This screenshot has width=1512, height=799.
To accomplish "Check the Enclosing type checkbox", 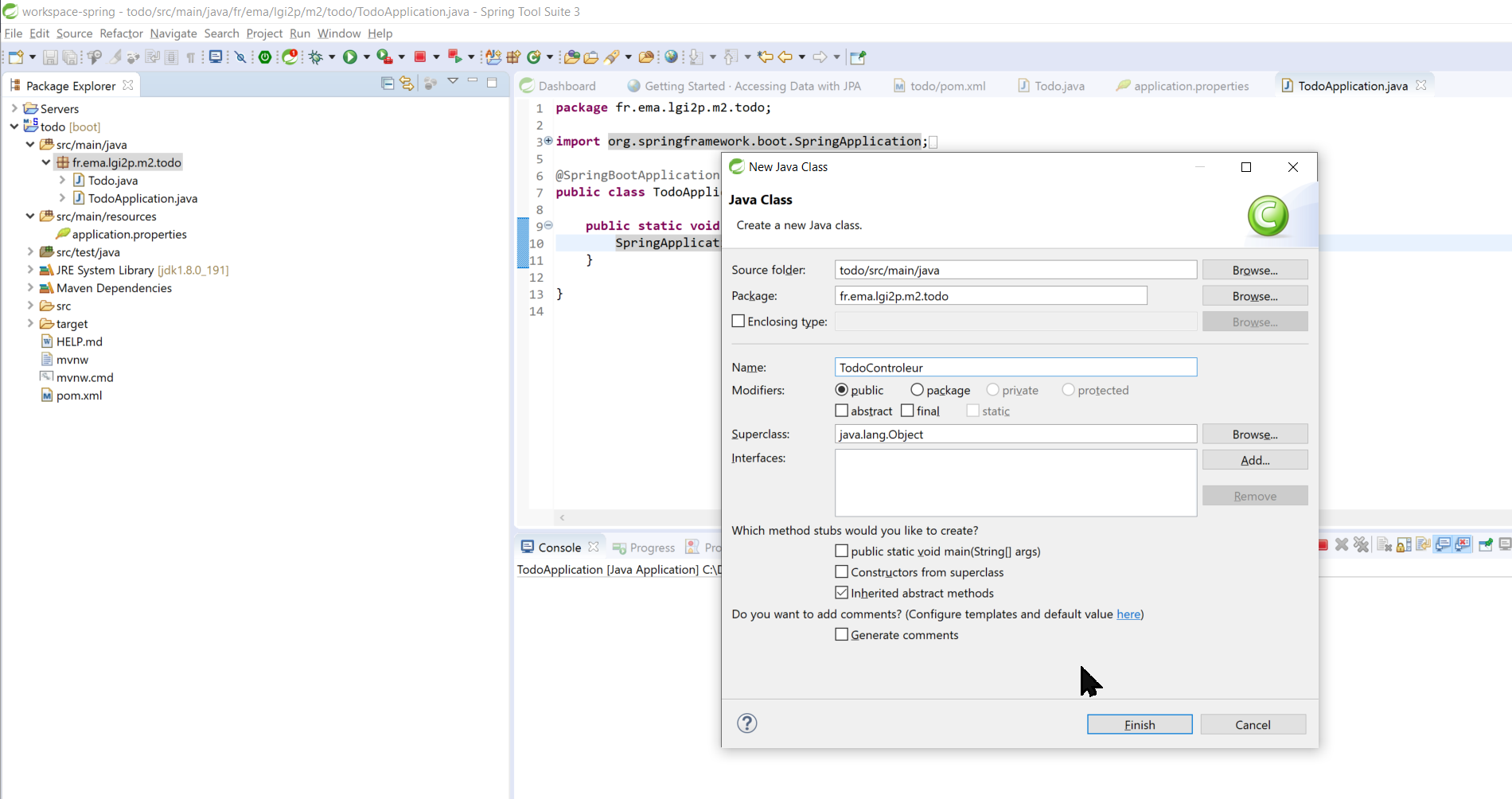I will point(738,322).
